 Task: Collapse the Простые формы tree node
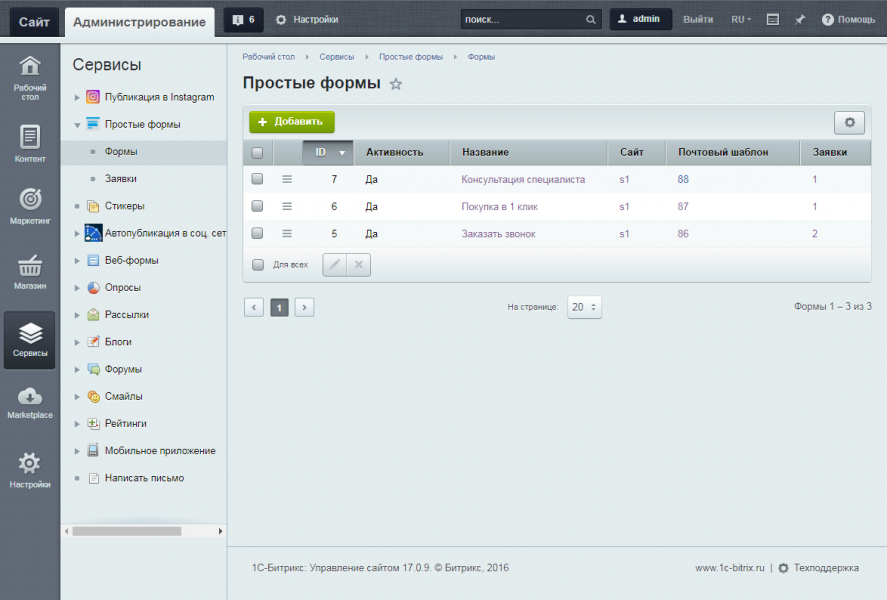pyautogui.click(x=77, y=125)
